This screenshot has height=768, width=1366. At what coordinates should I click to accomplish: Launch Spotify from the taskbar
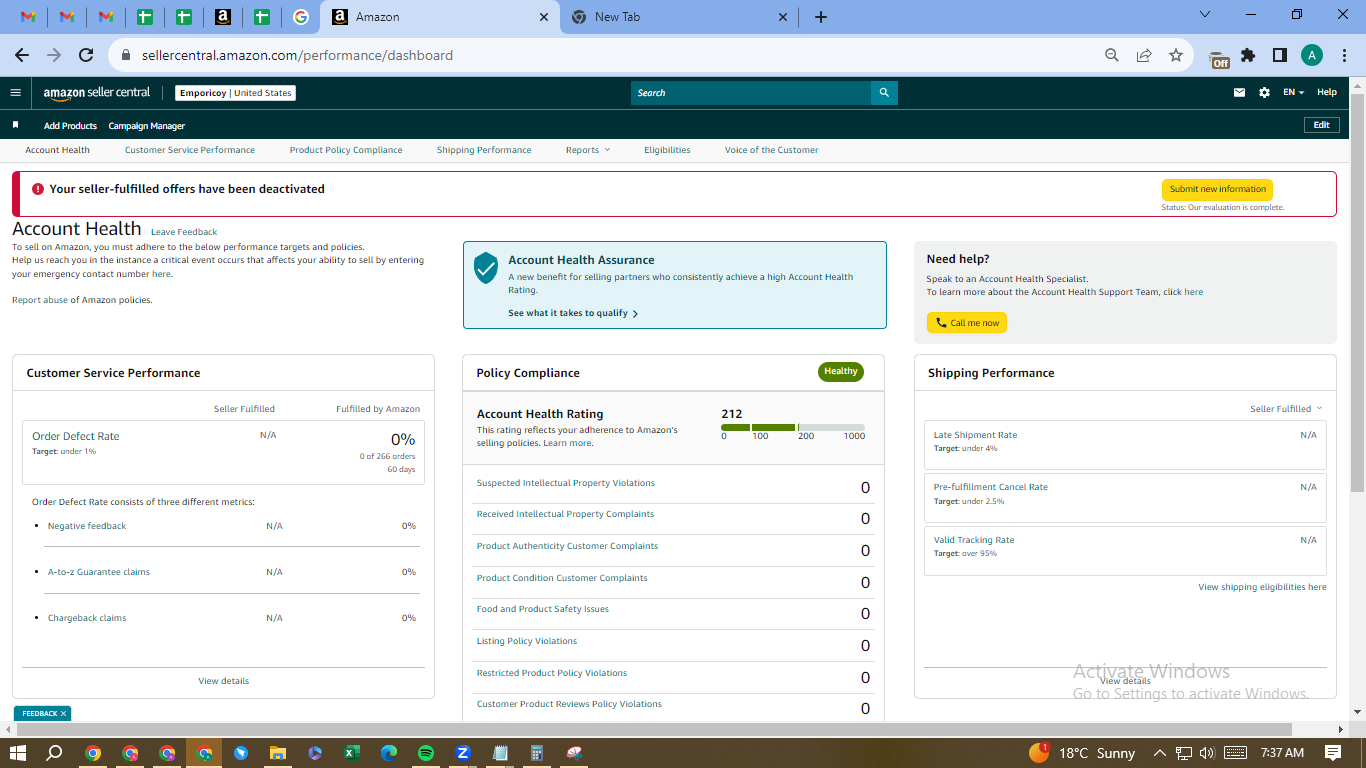(x=426, y=753)
